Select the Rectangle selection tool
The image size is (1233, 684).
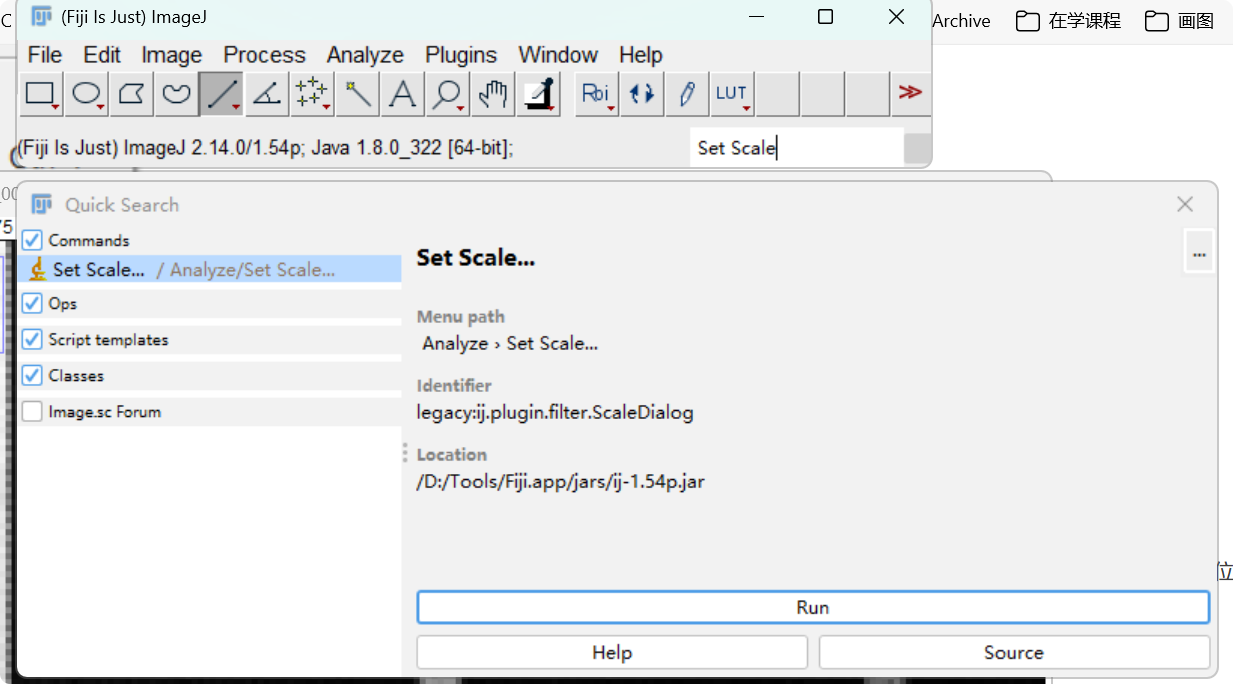pos(41,94)
